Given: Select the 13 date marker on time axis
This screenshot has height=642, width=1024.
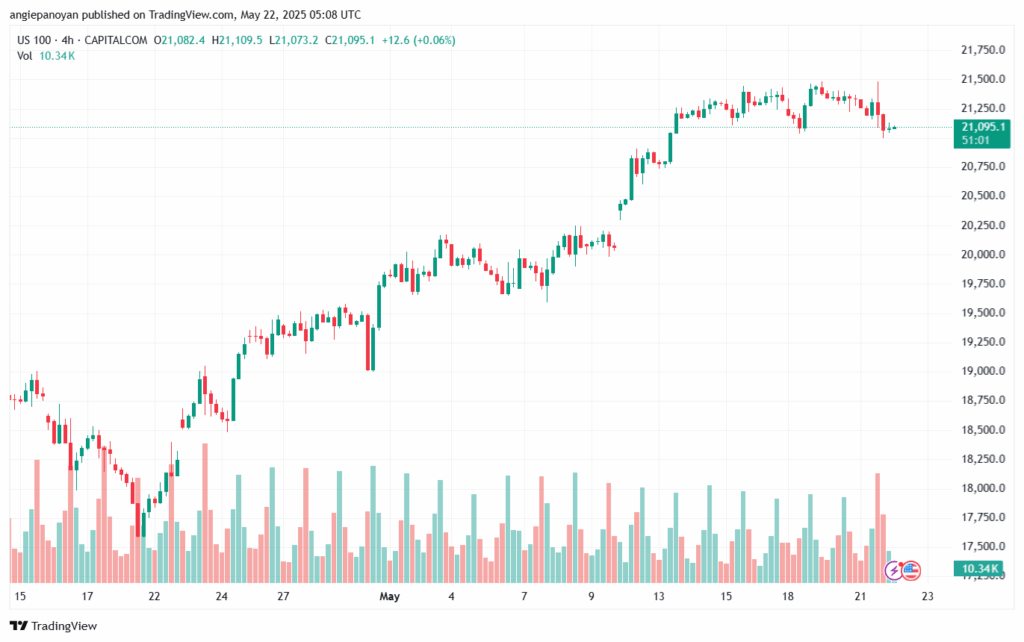Looking at the screenshot, I should tap(659, 596).
